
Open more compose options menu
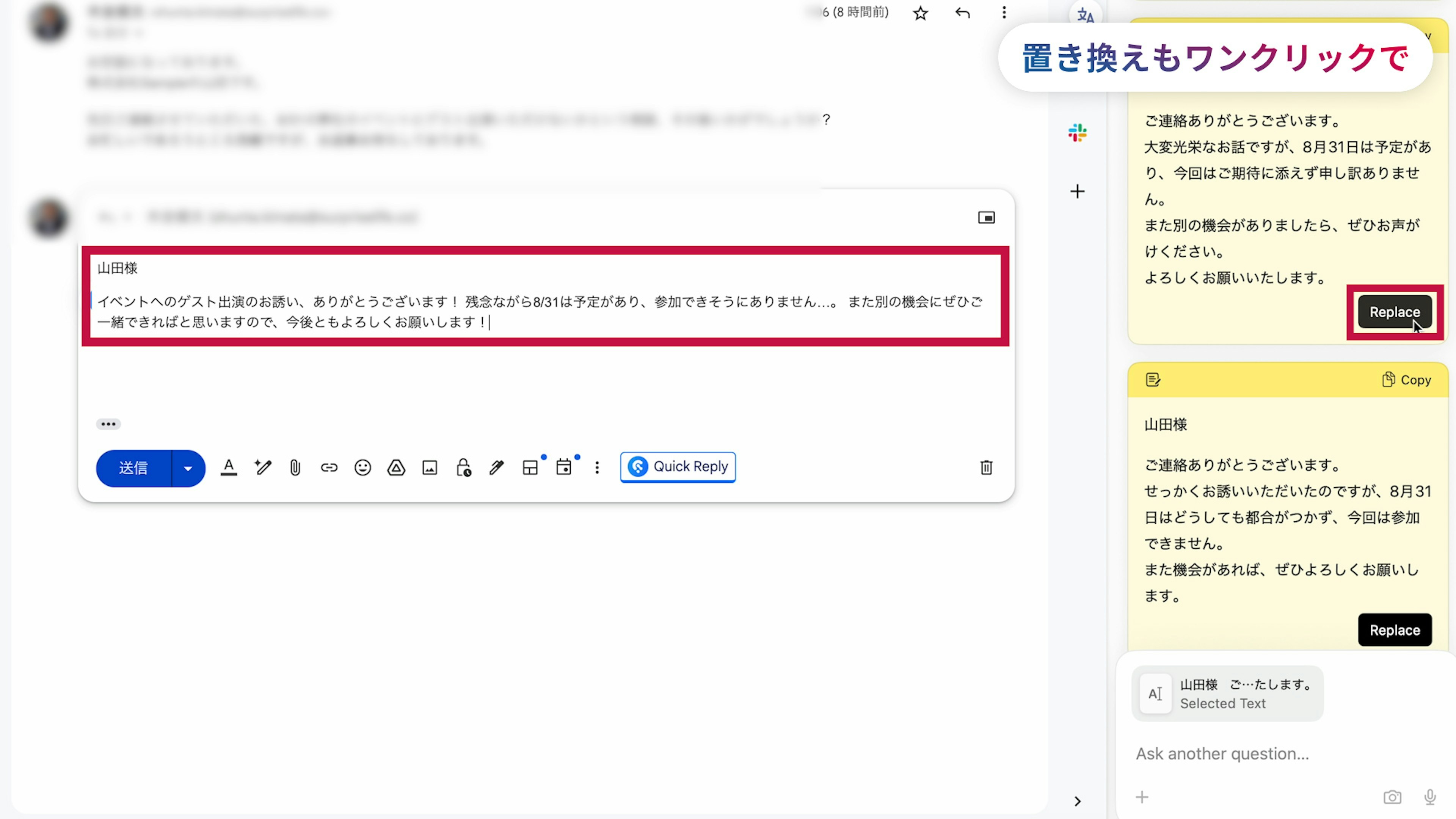point(597,468)
